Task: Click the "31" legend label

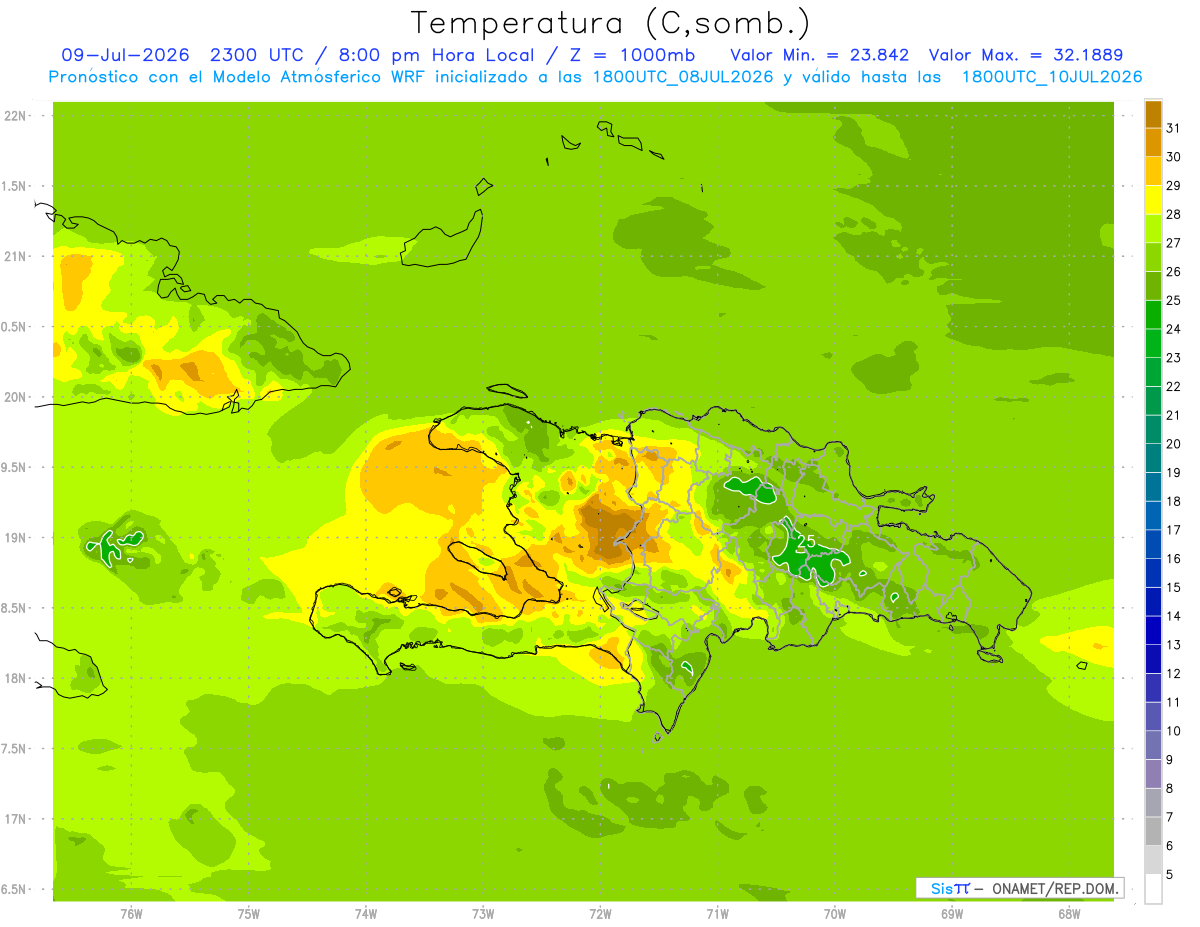Action: click(1173, 128)
